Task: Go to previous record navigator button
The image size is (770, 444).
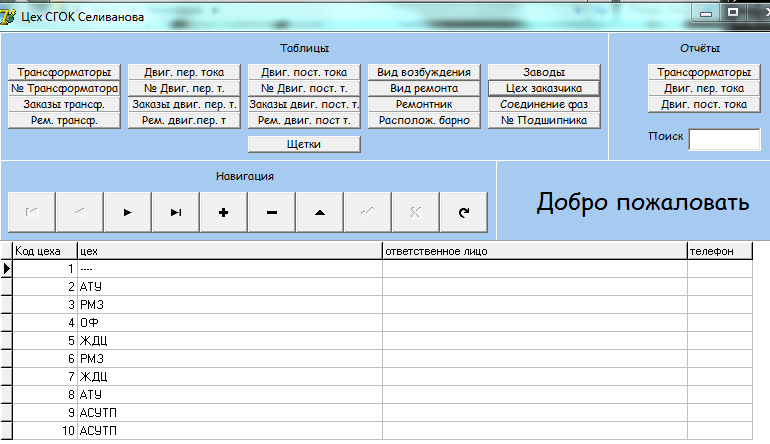Action: [80, 212]
